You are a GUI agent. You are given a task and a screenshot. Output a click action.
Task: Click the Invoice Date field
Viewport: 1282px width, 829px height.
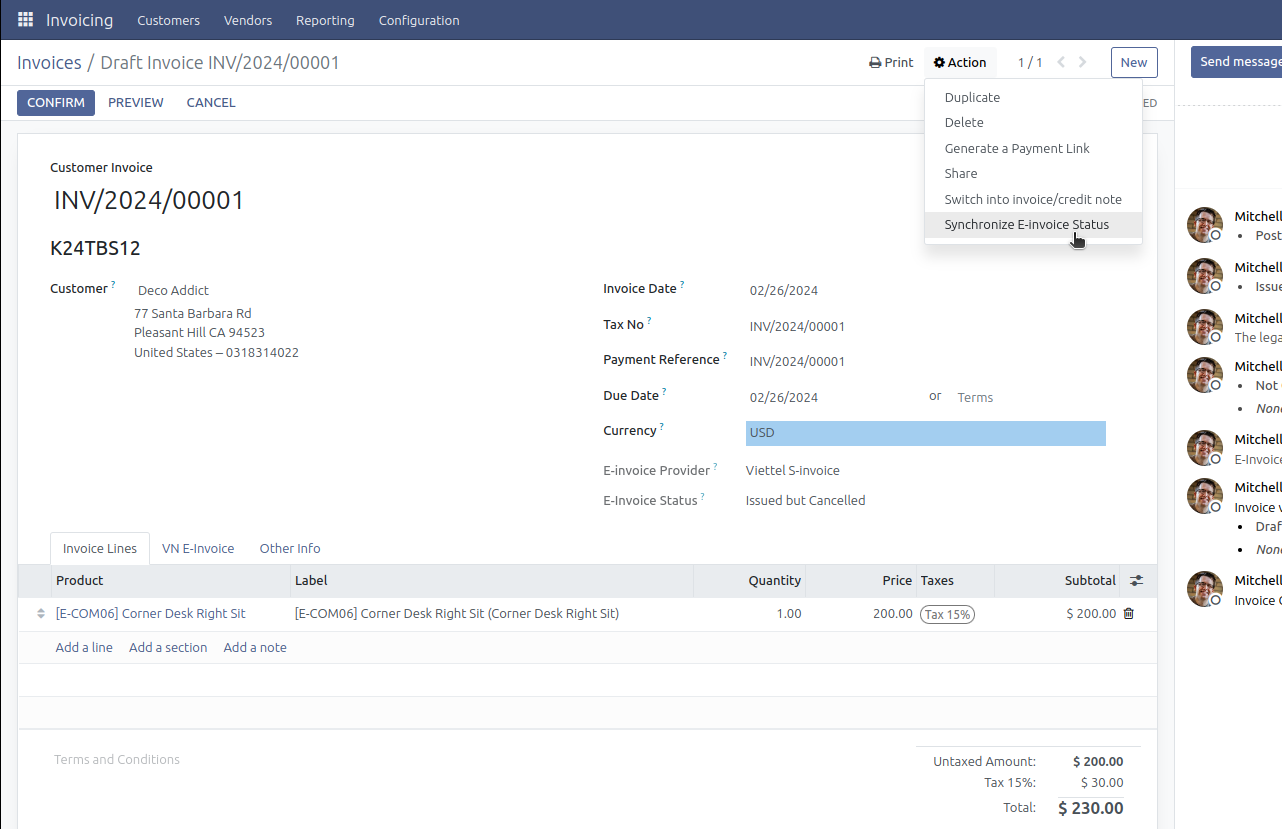(784, 291)
